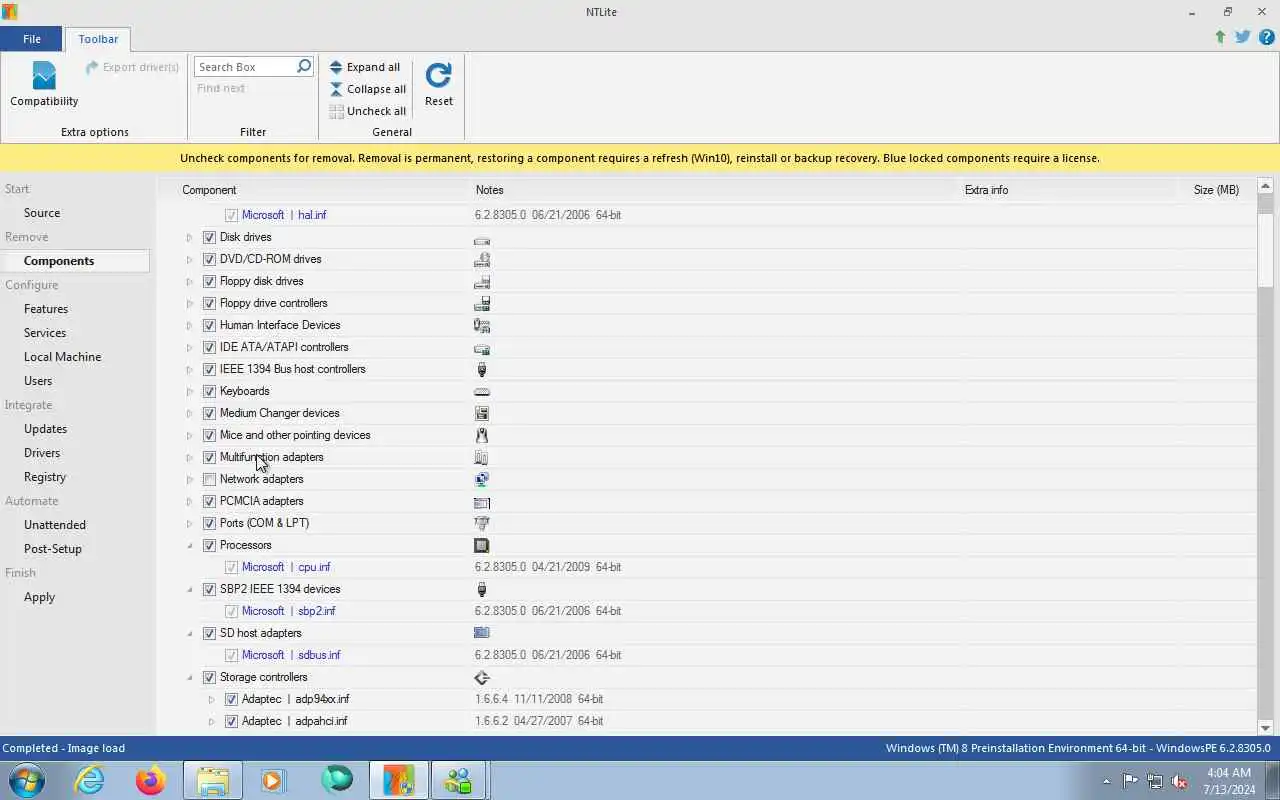Viewport: 1280px width, 800px height.
Task: Uncheck the PCMCIA adapters checkbox
Action: (x=209, y=502)
